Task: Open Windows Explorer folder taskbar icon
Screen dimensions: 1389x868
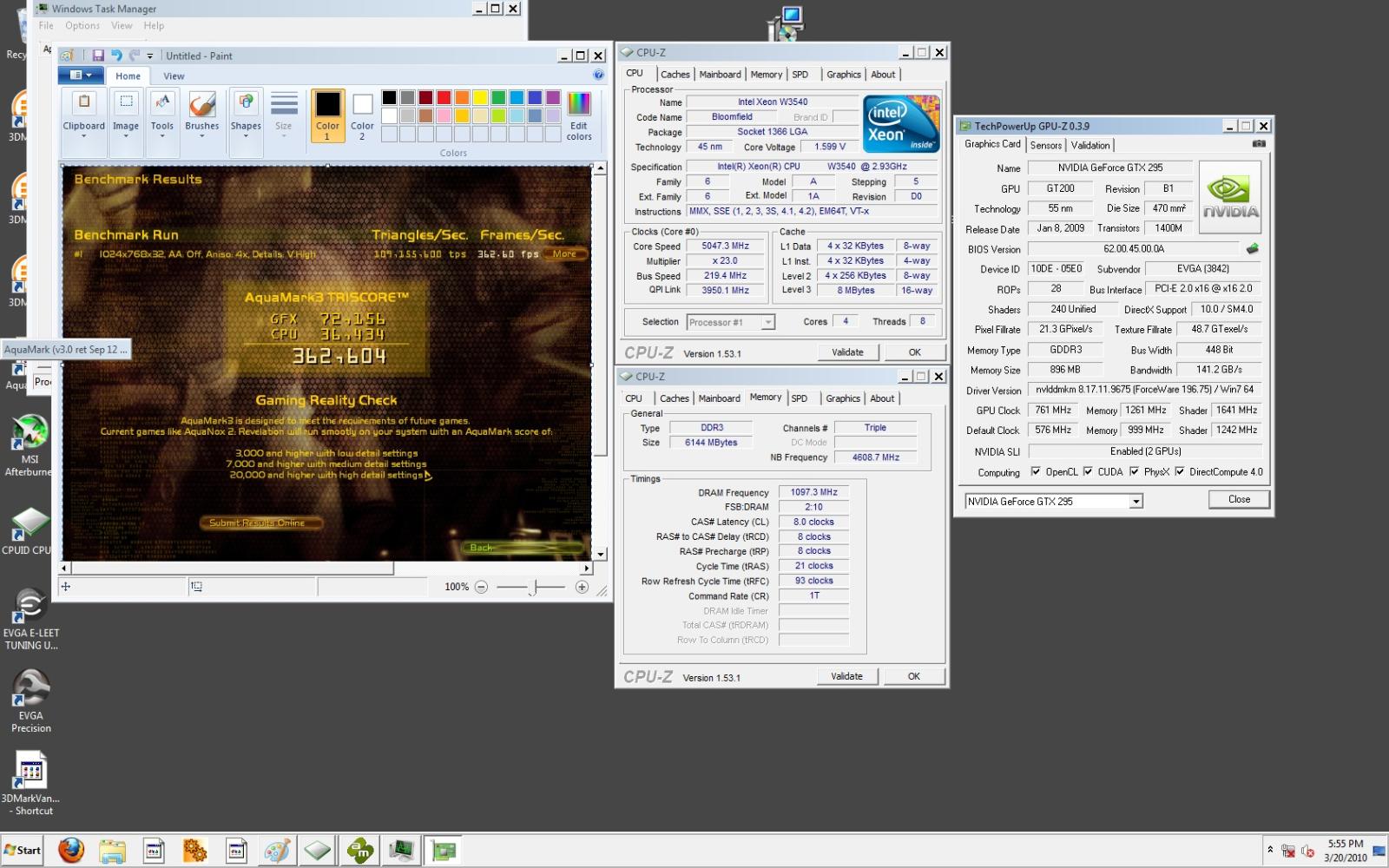Action: [112, 851]
